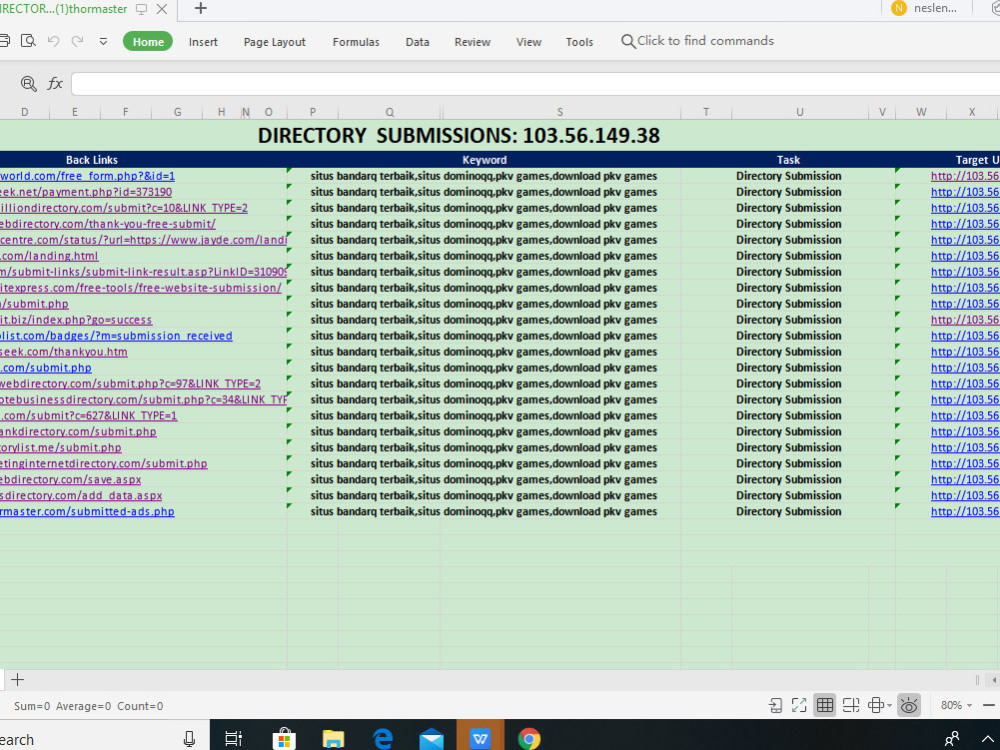Open the Insert Function fx button
Screen dimensions: 1000x750
pos(55,84)
